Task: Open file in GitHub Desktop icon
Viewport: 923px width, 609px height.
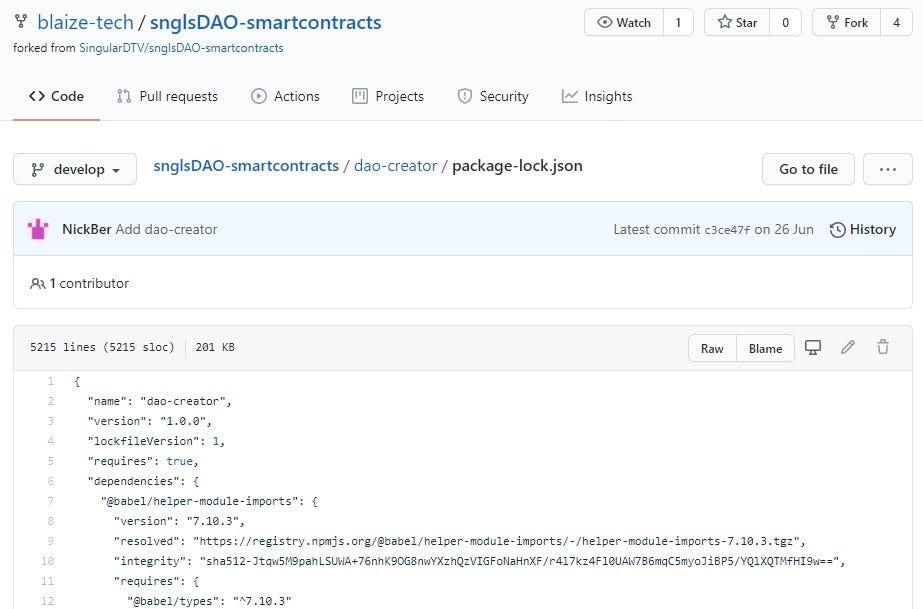Action: click(x=813, y=348)
